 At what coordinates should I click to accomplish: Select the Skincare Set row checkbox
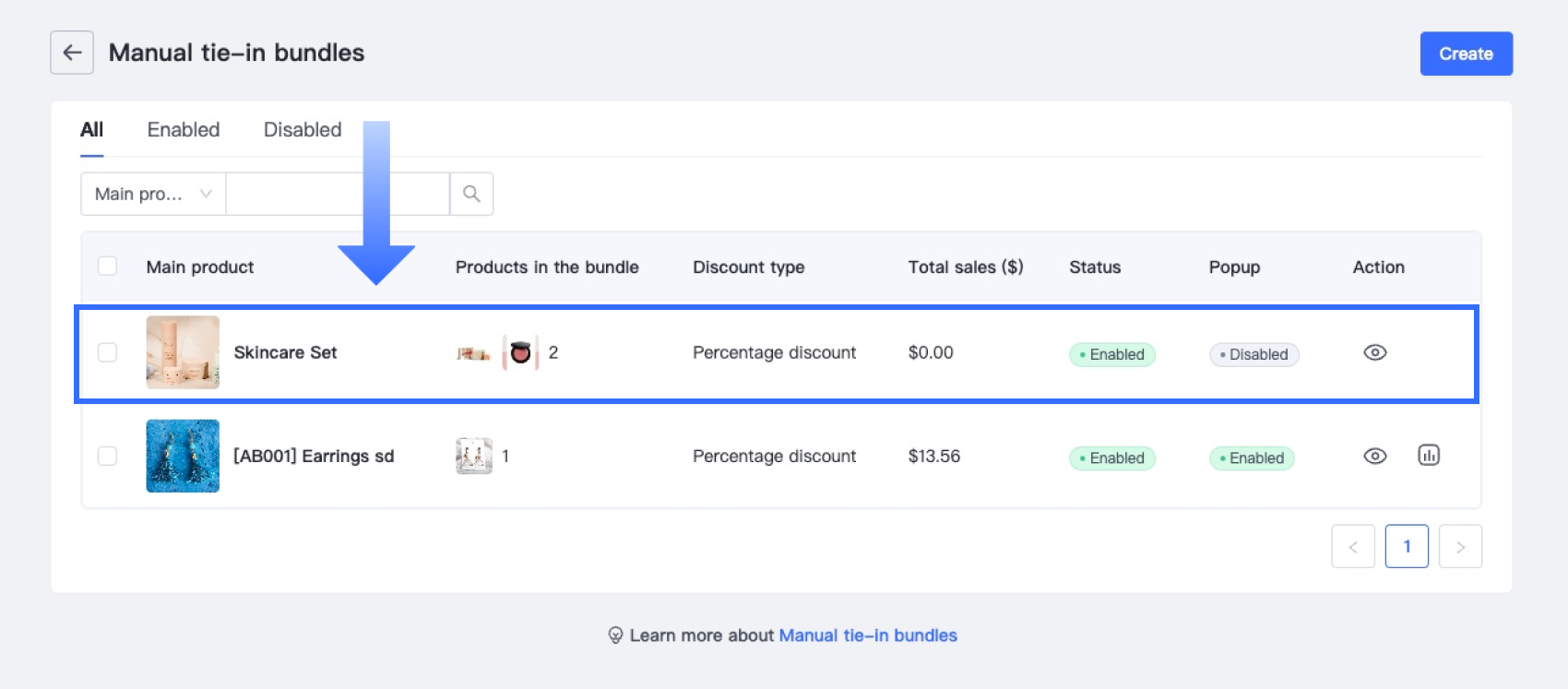108,352
